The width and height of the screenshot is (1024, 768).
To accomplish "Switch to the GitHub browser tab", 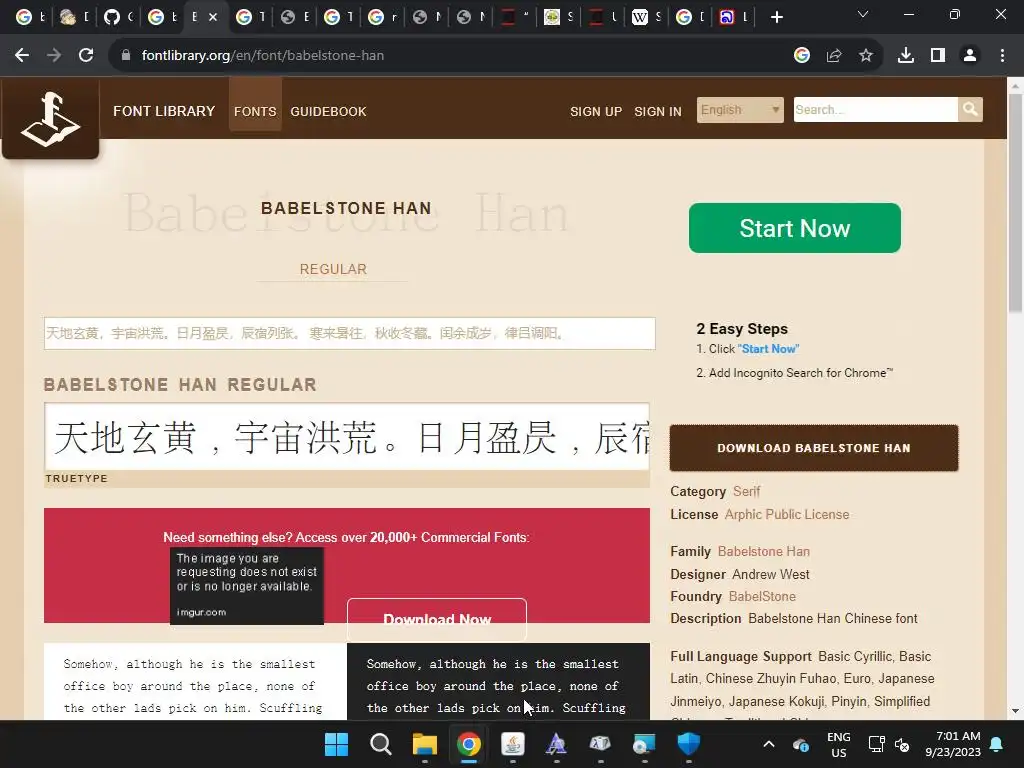I will click(118, 17).
